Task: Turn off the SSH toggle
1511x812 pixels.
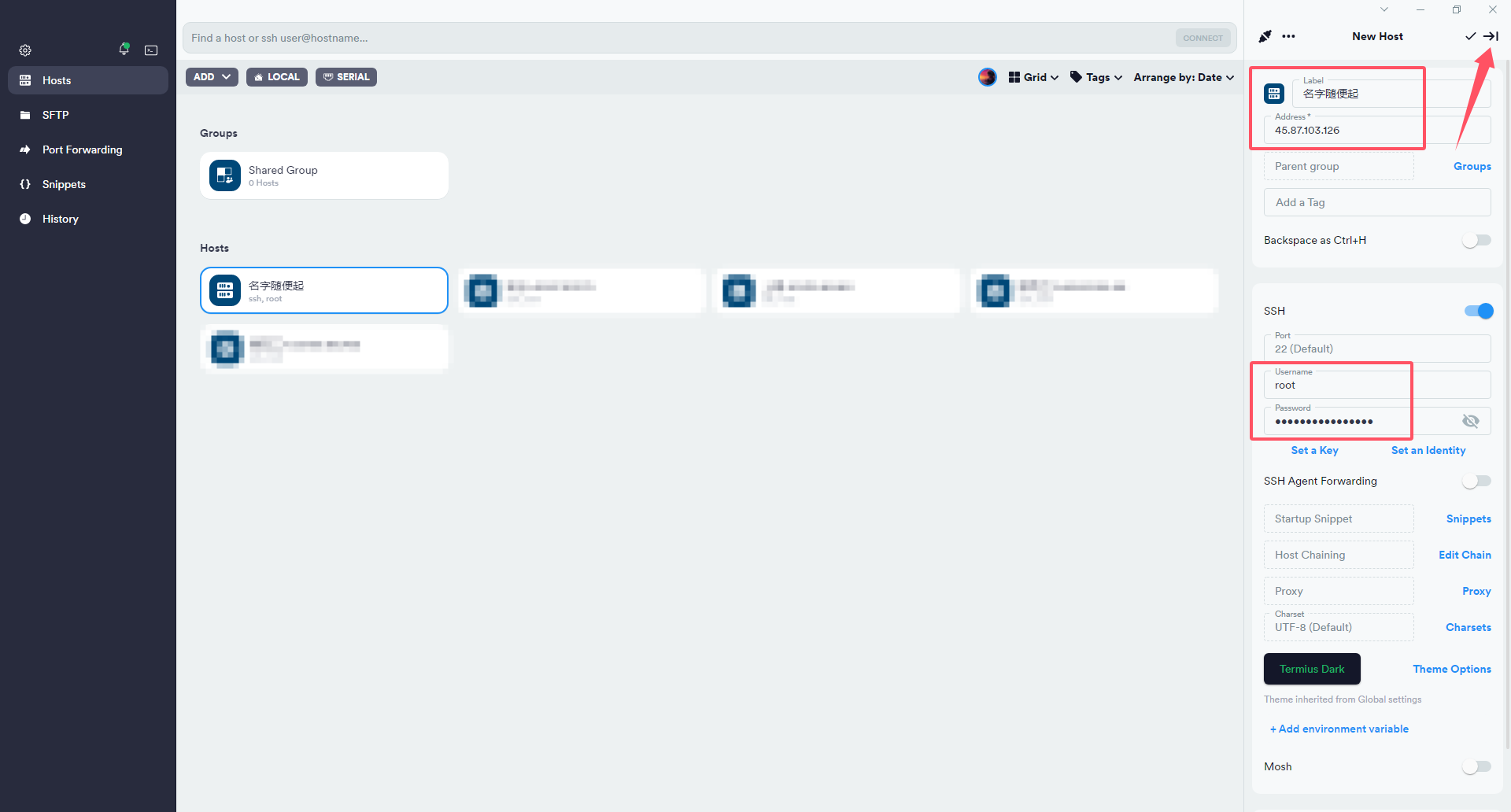Action: pos(1478,311)
